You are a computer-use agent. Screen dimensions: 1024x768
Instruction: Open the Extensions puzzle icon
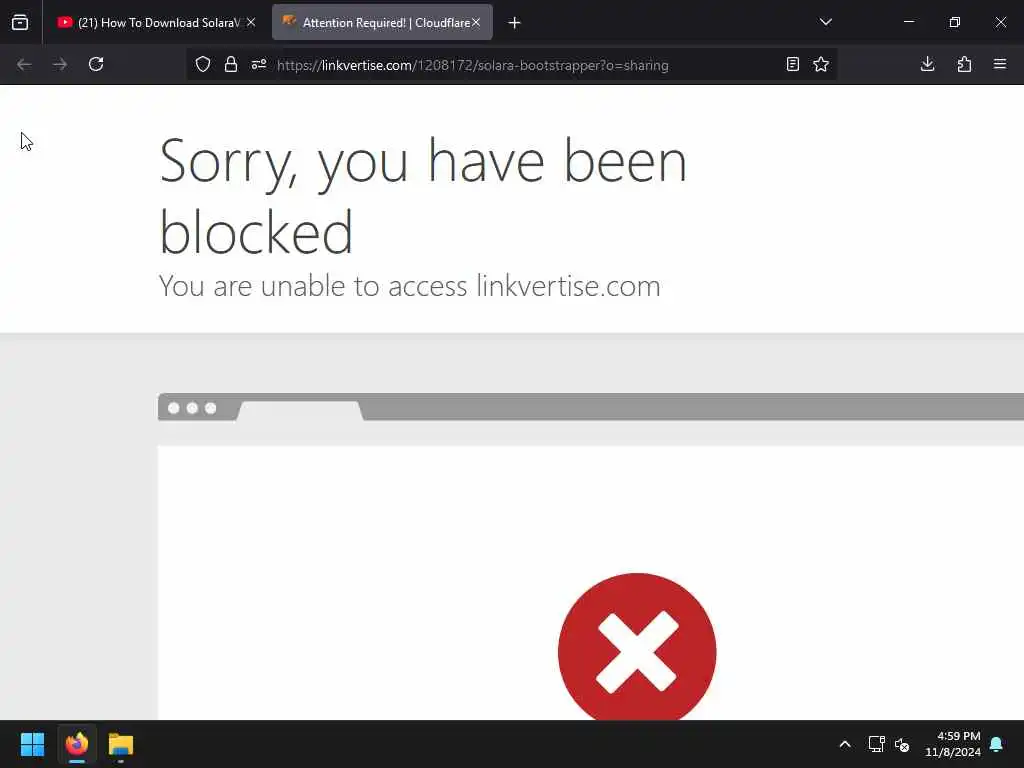point(964,64)
